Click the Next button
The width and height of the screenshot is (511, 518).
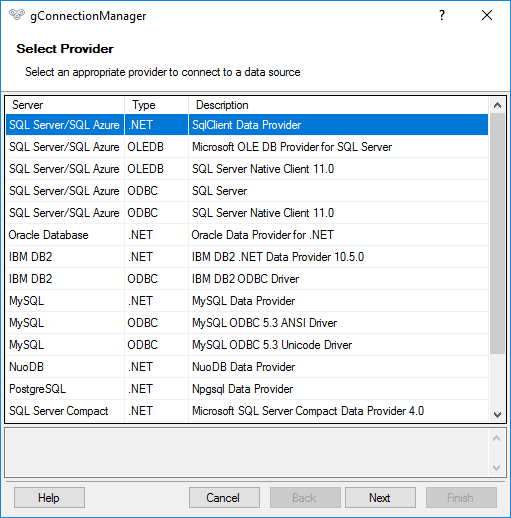point(380,498)
